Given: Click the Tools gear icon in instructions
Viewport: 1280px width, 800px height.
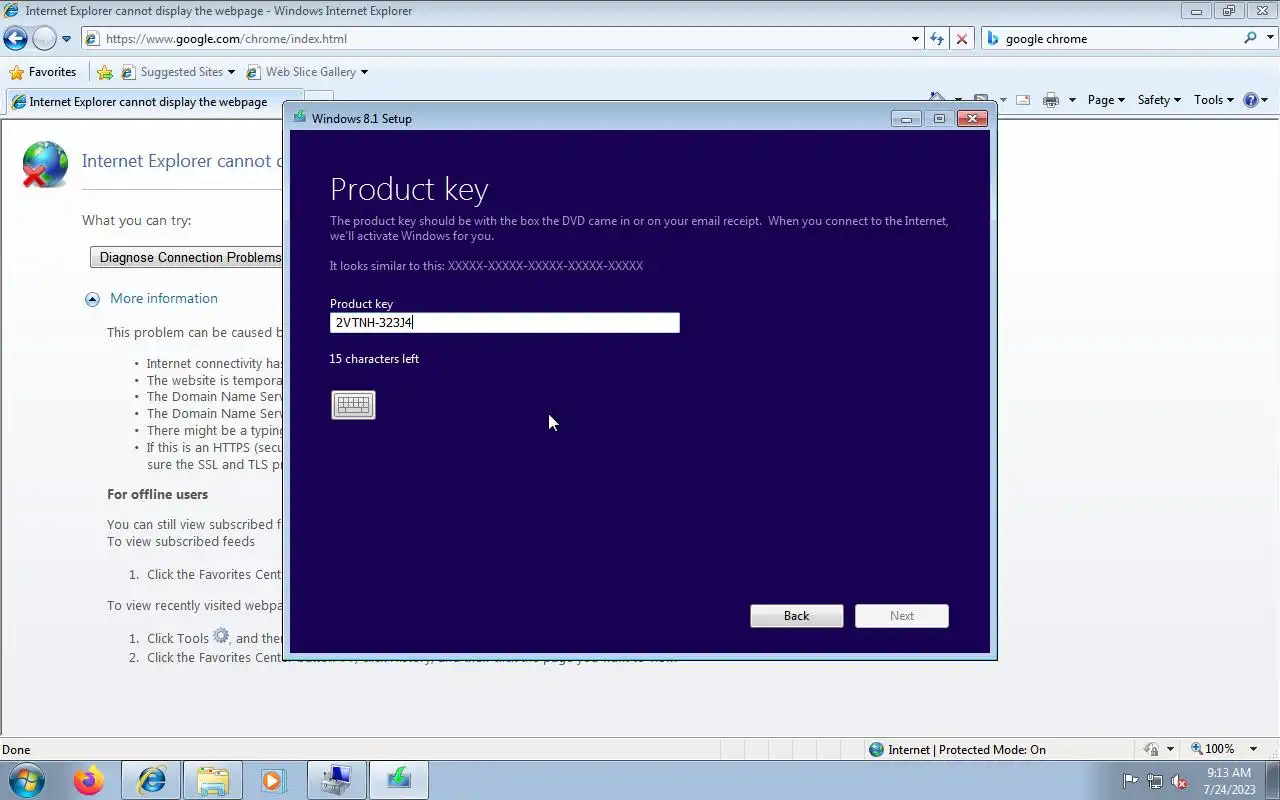Looking at the screenshot, I should click(221, 637).
